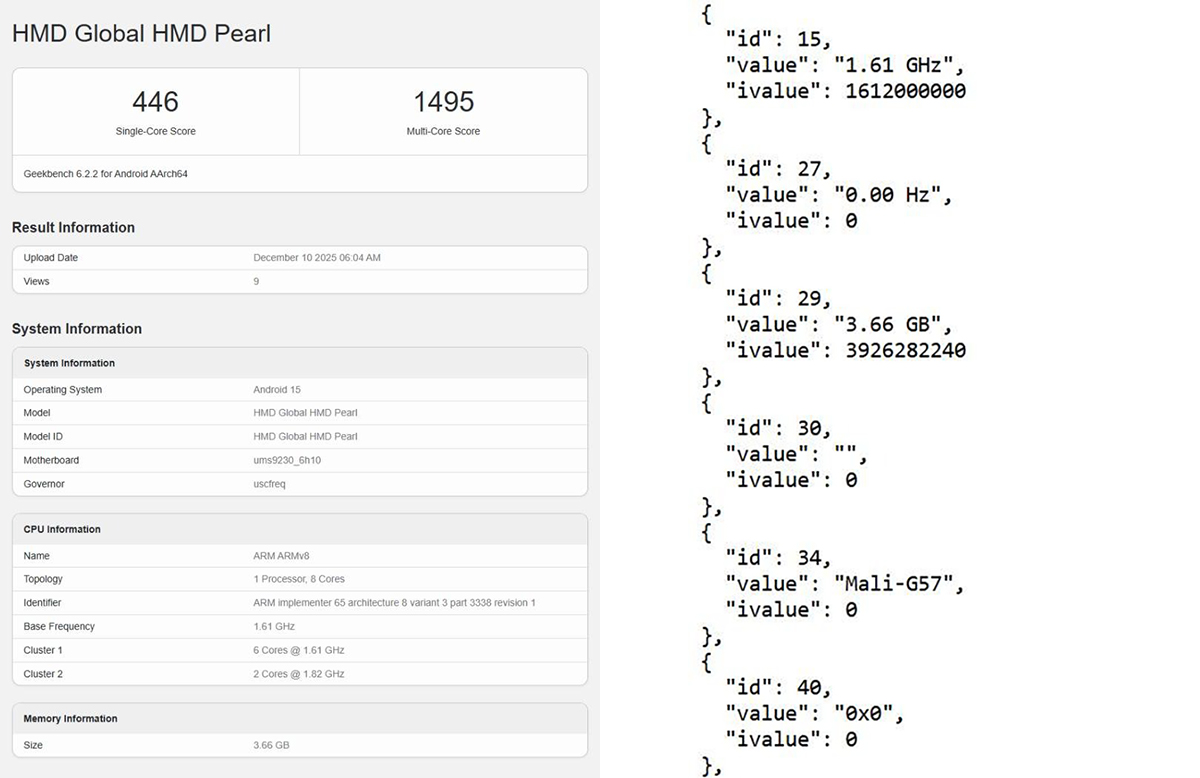Click the Operating System value Android 15
The width and height of the screenshot is (1200, 778).
click(x=277, y=390)
